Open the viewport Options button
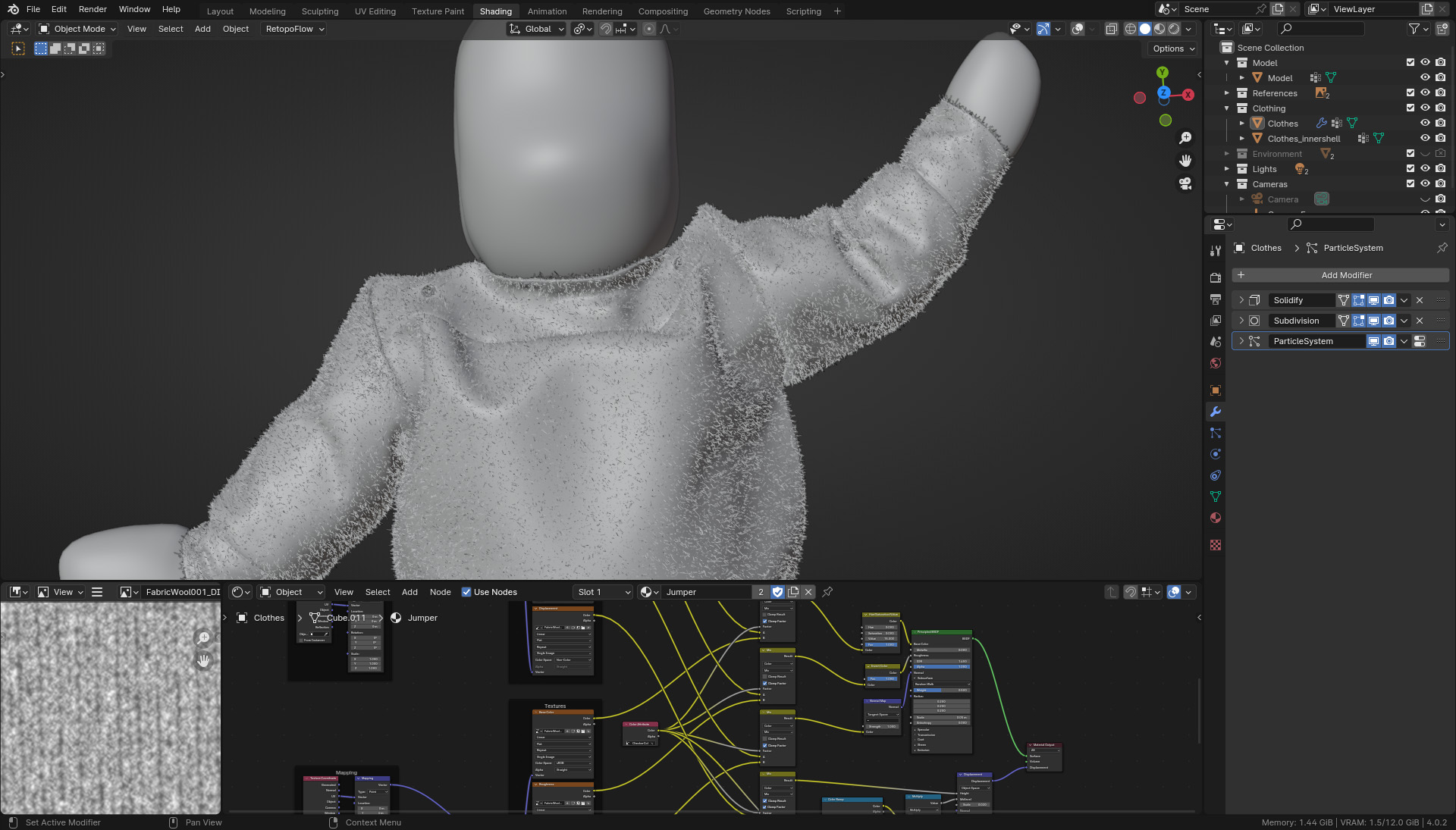 pos(1171,49)
